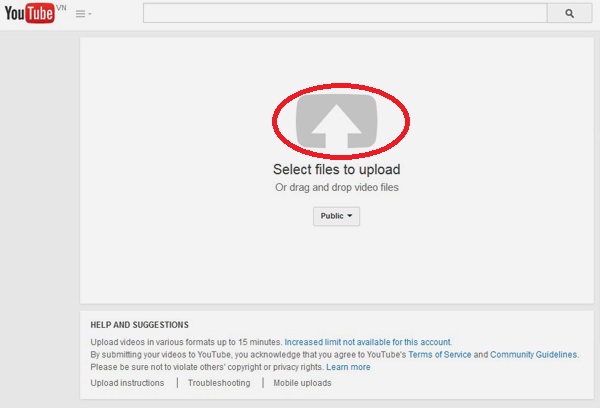Image resolution: width=600 pixels, height=408 pixels.
Task: Click the magnifier search button
Action: (570, 14)
